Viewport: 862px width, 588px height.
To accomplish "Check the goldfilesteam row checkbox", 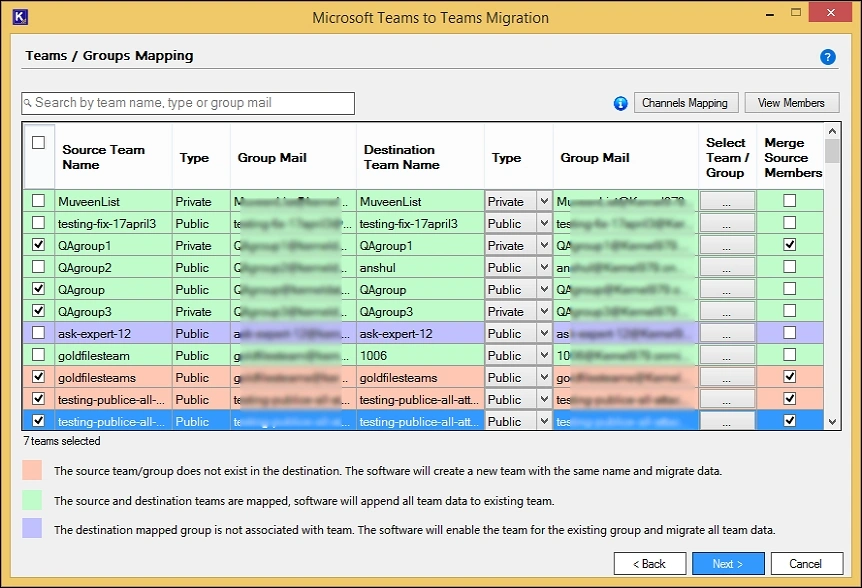I will point(38,354).
